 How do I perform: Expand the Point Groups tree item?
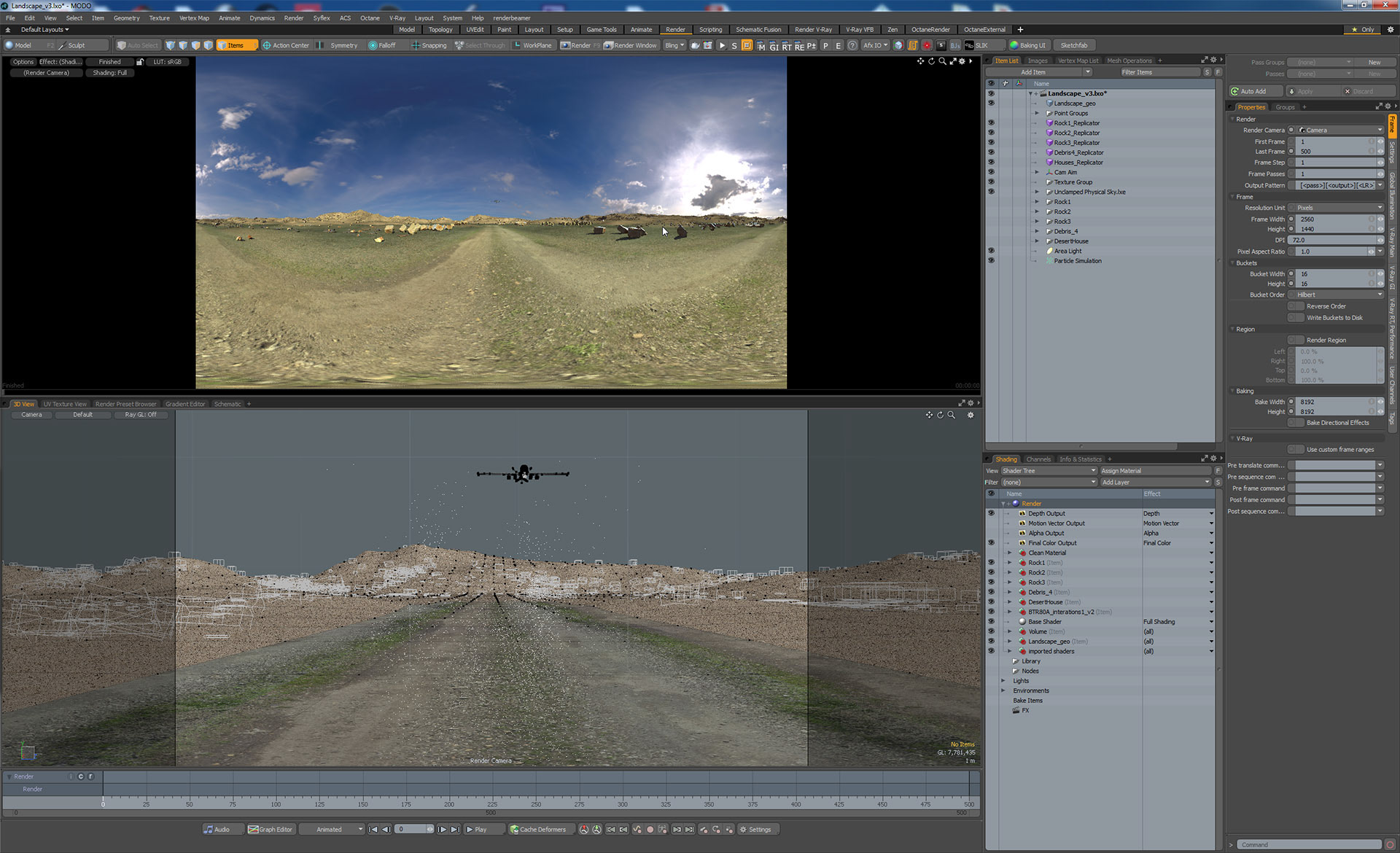point(1037,113)
